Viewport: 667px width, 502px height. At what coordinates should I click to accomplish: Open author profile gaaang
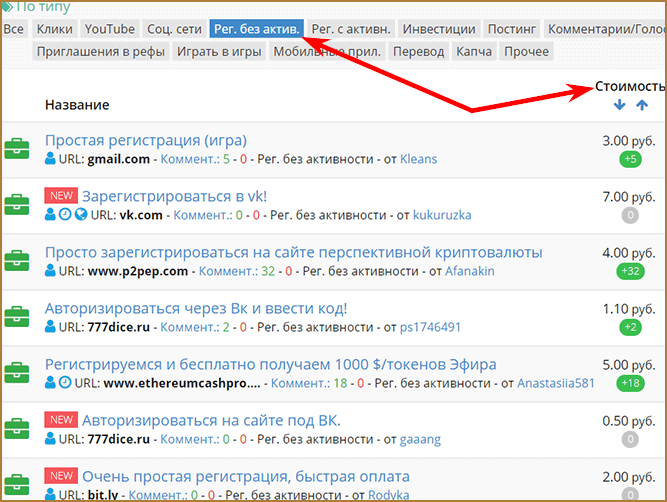(420, 439)
